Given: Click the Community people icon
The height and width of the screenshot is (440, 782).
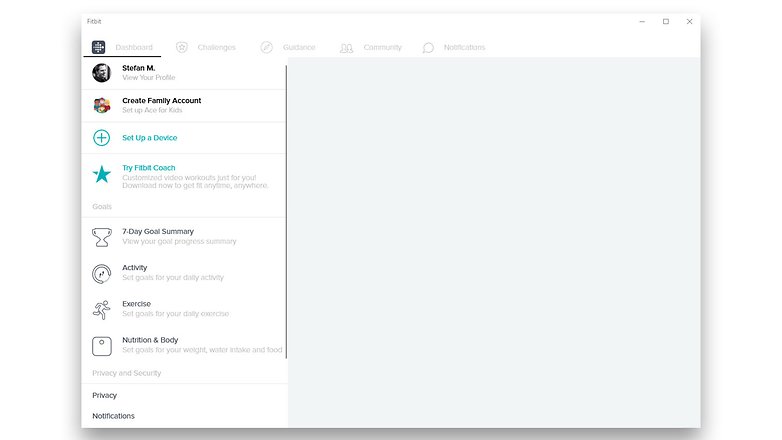Looking at the screenshot, I should pos(346,48).
